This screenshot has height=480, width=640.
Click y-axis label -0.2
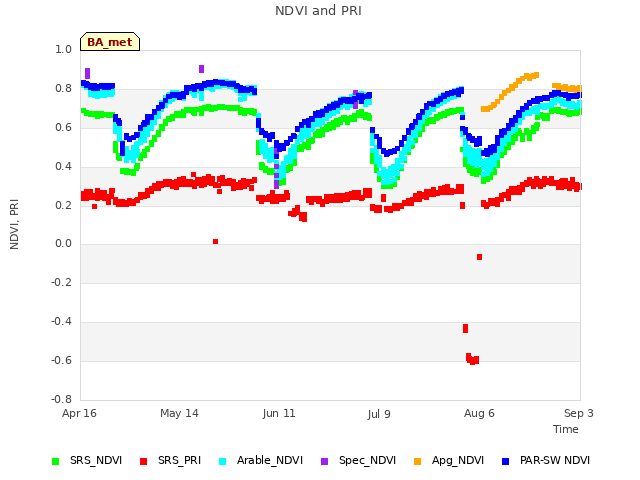pyautogui.click(x=61, y=282)
